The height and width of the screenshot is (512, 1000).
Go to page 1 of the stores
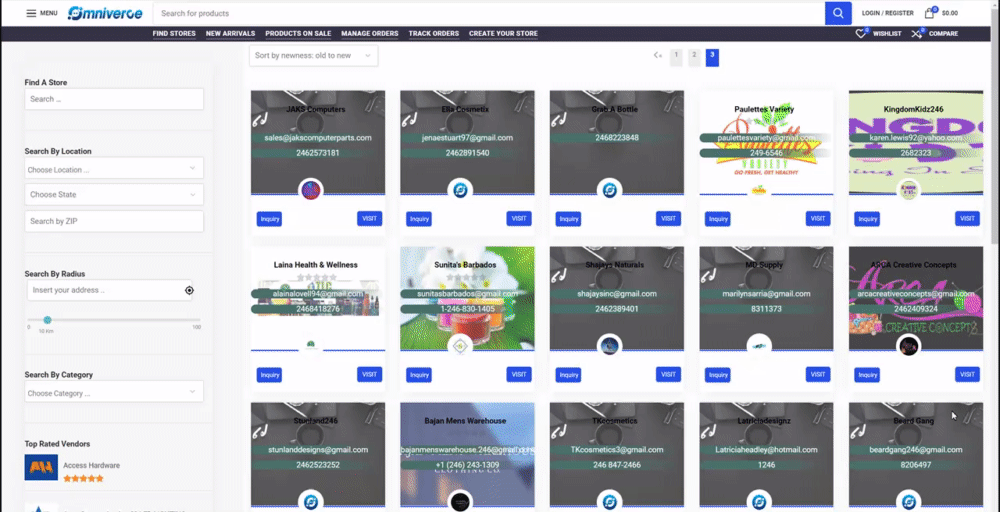(x=676, y=57)
